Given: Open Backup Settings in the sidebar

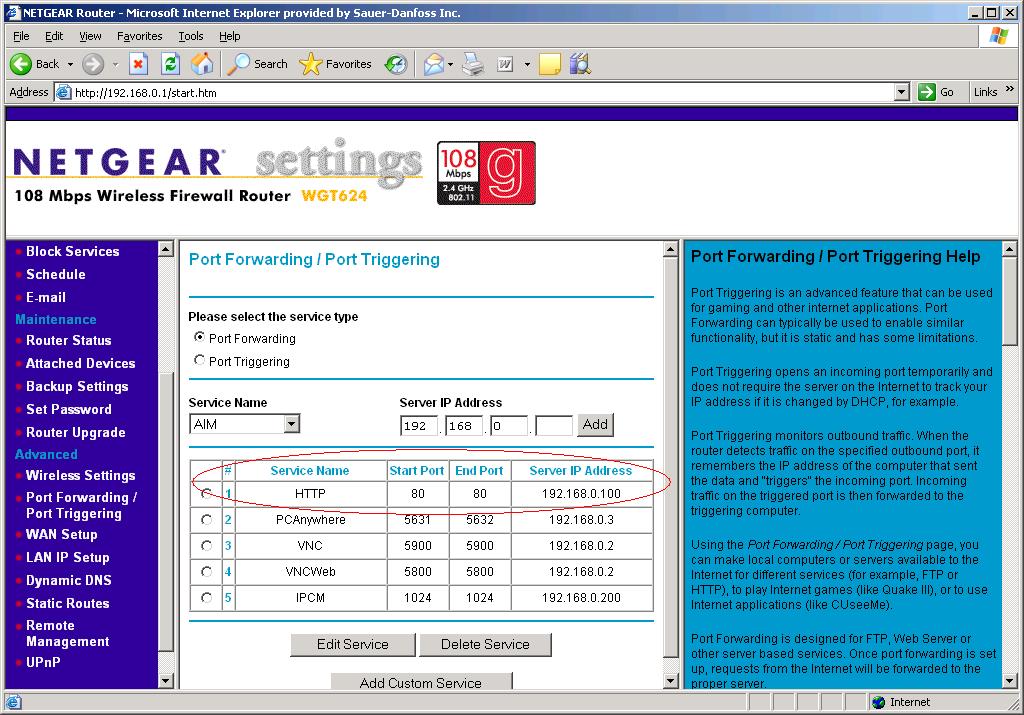Looking at the screenshot, I should click(x=77, y=387).
